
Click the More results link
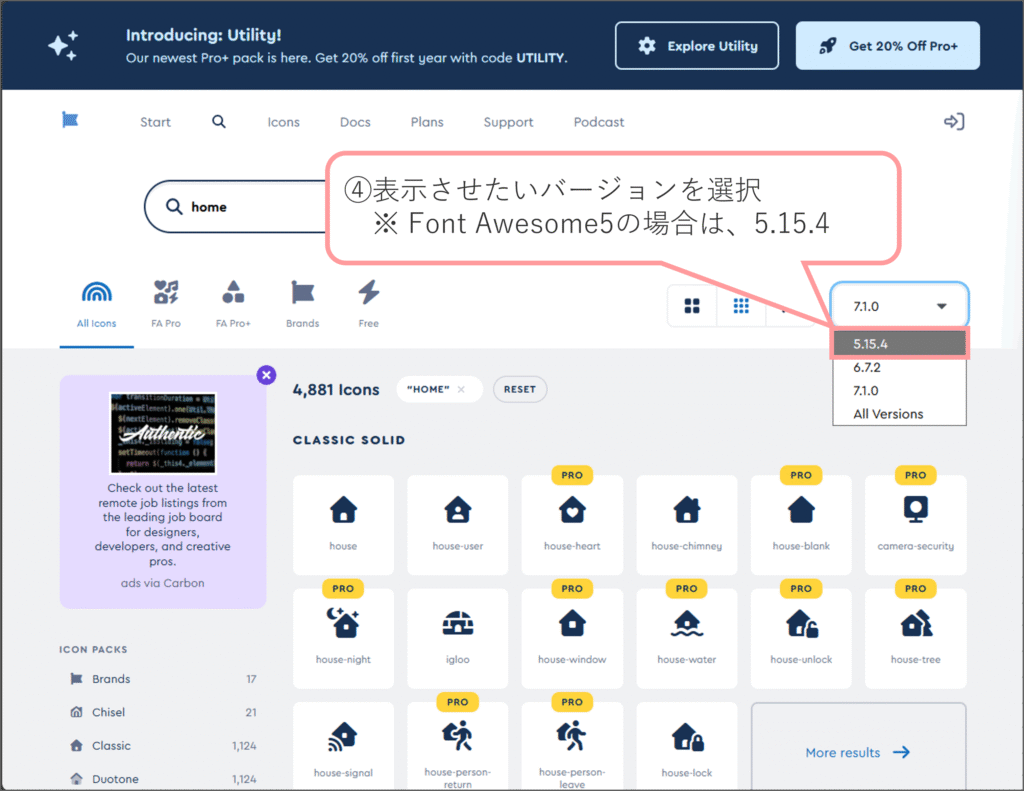[858, 752]
